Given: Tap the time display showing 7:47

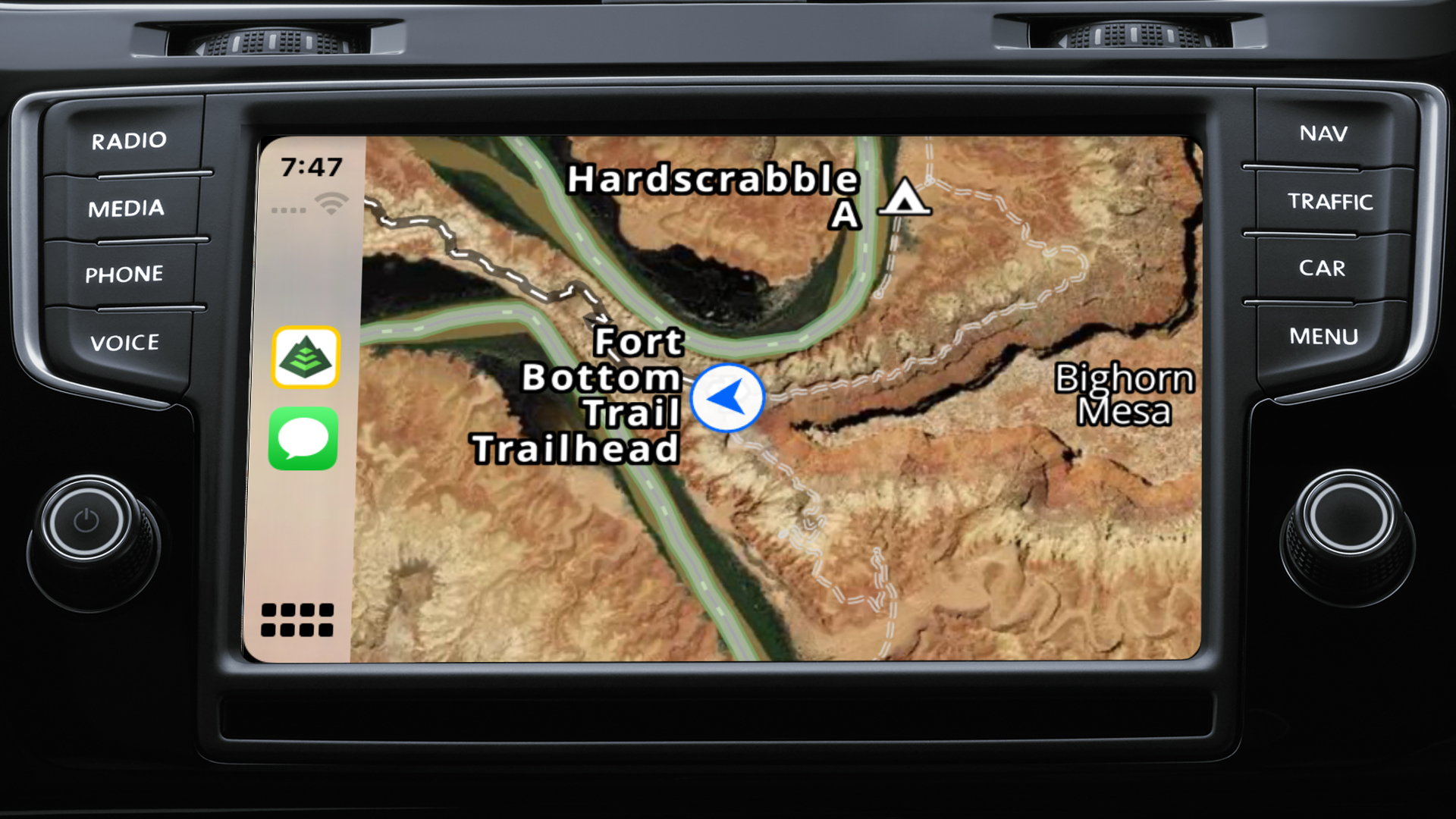Looking at the screenshot, I should pyautogui.click(x=312, y=167).
